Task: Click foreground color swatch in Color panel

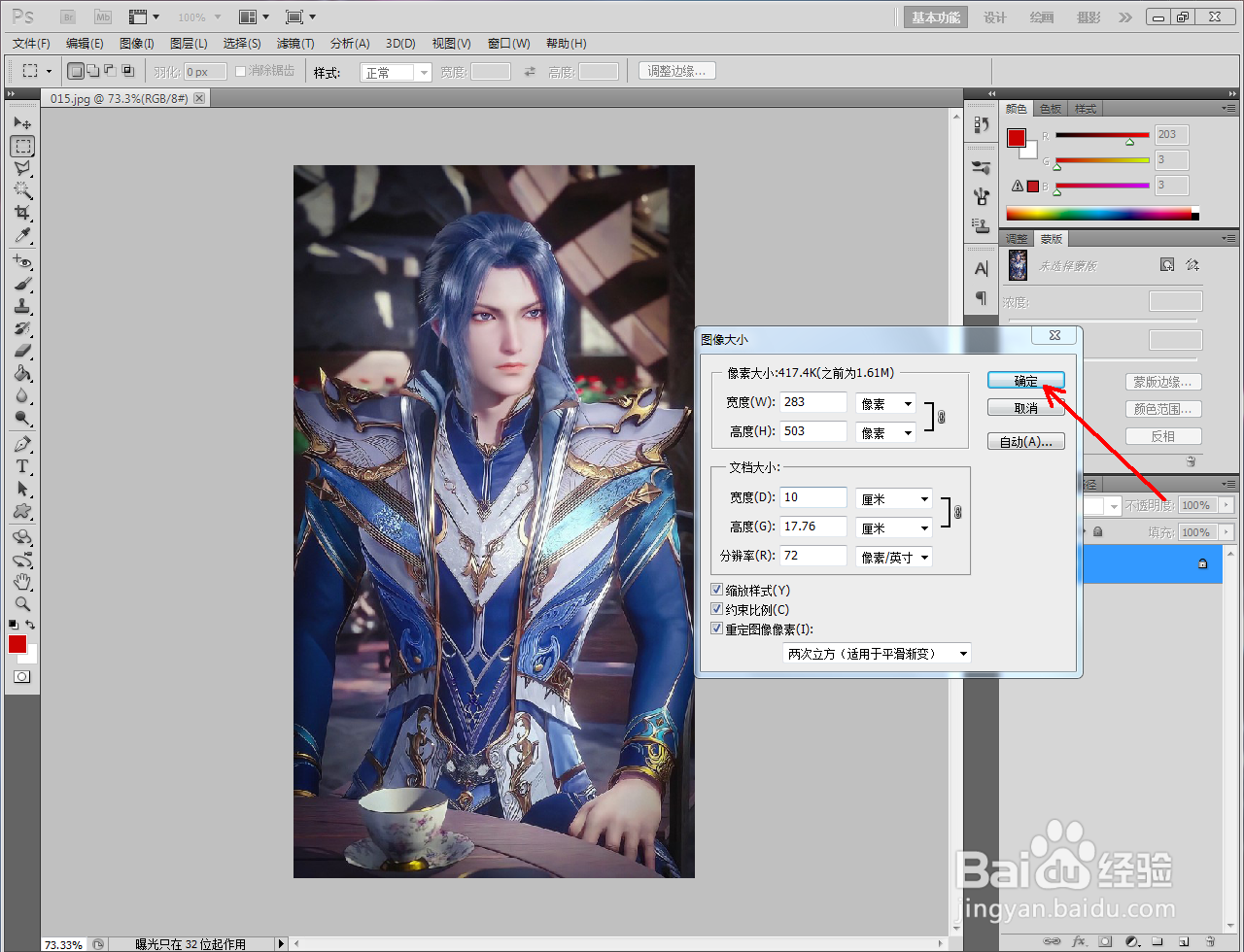Action: pyautogui.click(x=1017, y=138)
